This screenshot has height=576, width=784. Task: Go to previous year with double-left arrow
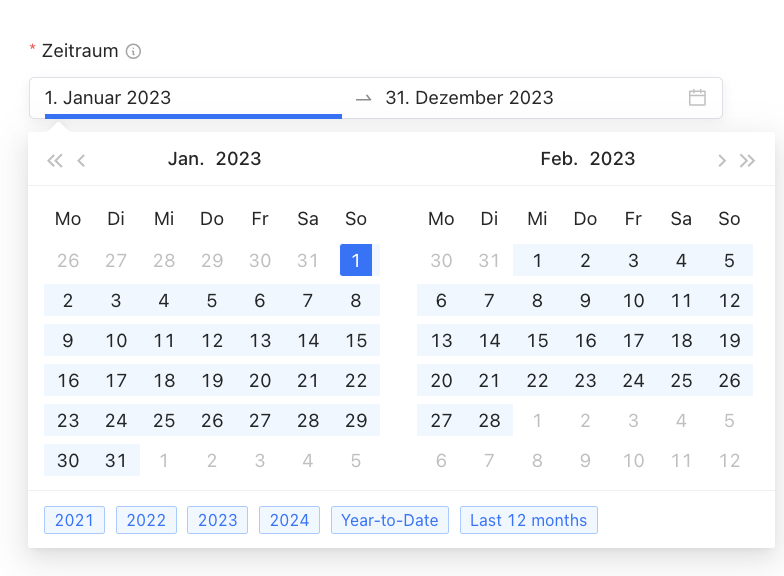click(55, 160)
